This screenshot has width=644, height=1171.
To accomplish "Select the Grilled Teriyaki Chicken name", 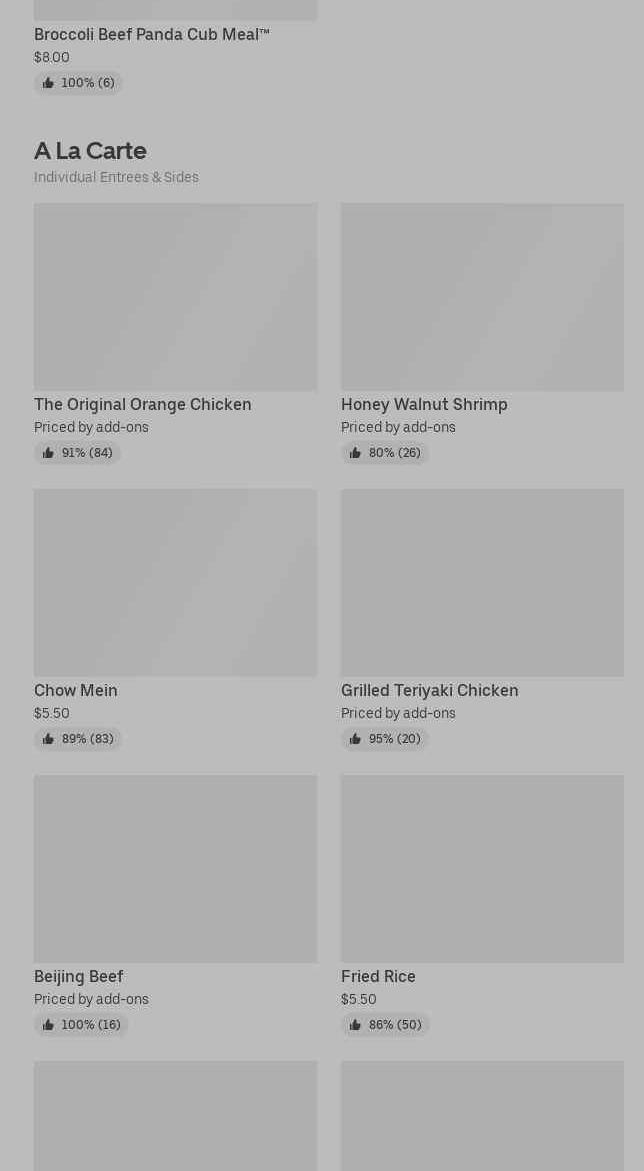I will 430,690.
